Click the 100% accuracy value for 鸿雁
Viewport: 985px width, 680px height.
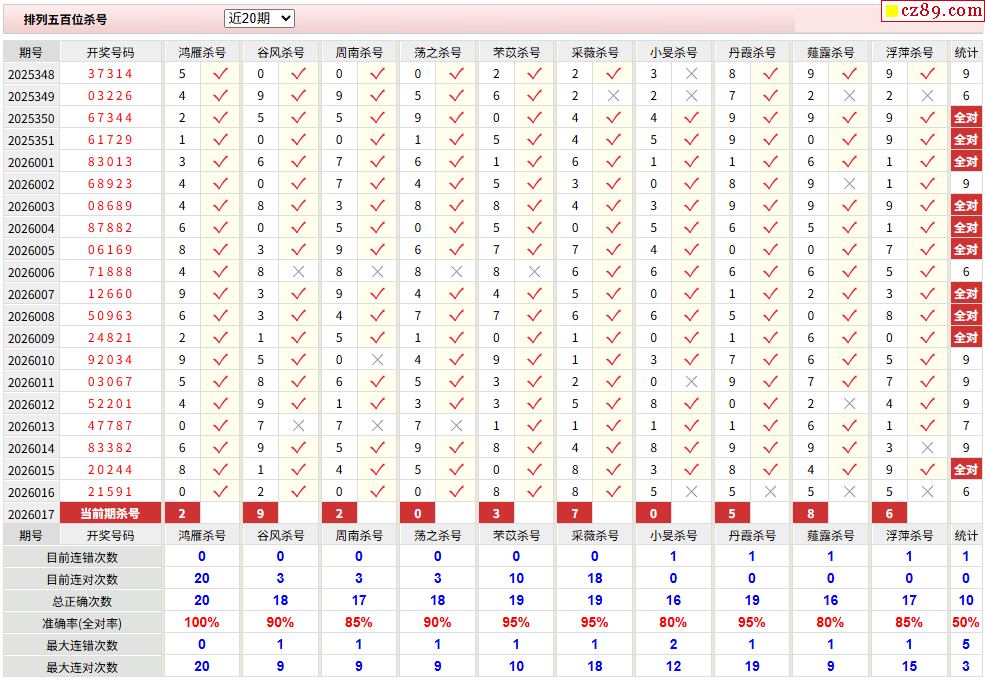202,622
